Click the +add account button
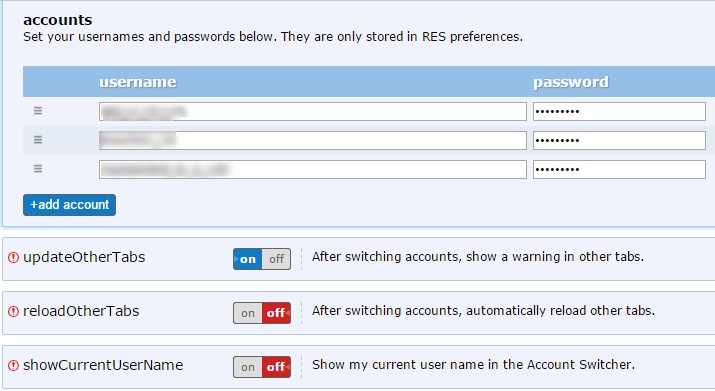 [x=69, y=205]
